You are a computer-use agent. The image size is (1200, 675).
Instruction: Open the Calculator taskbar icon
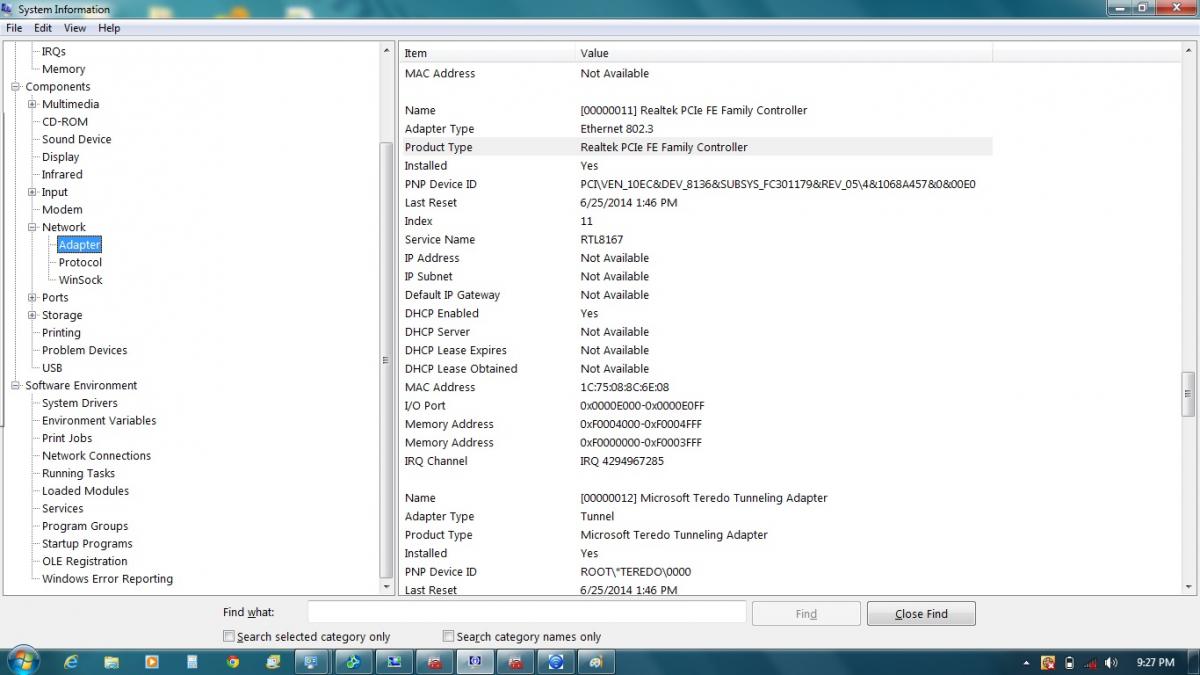pos(192,662)
